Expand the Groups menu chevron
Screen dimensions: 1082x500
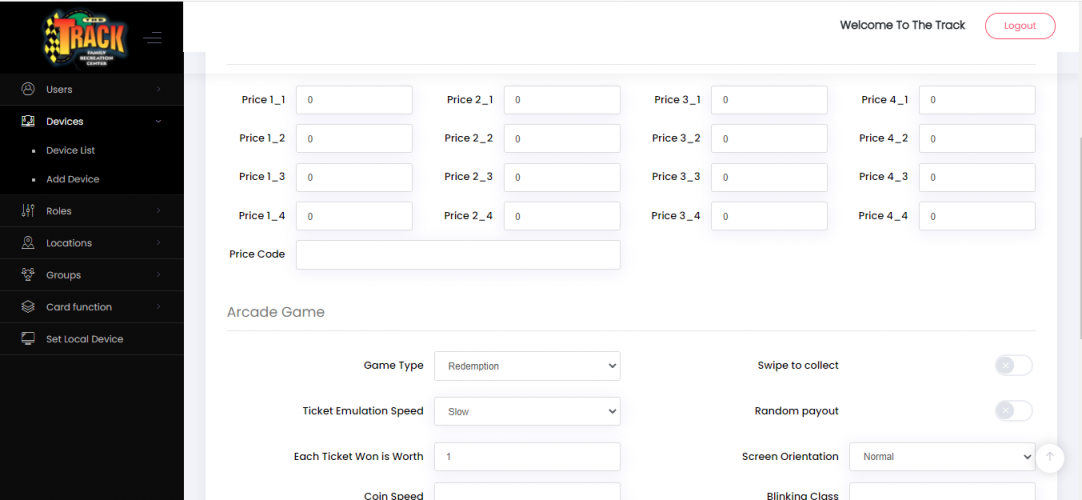159,274
